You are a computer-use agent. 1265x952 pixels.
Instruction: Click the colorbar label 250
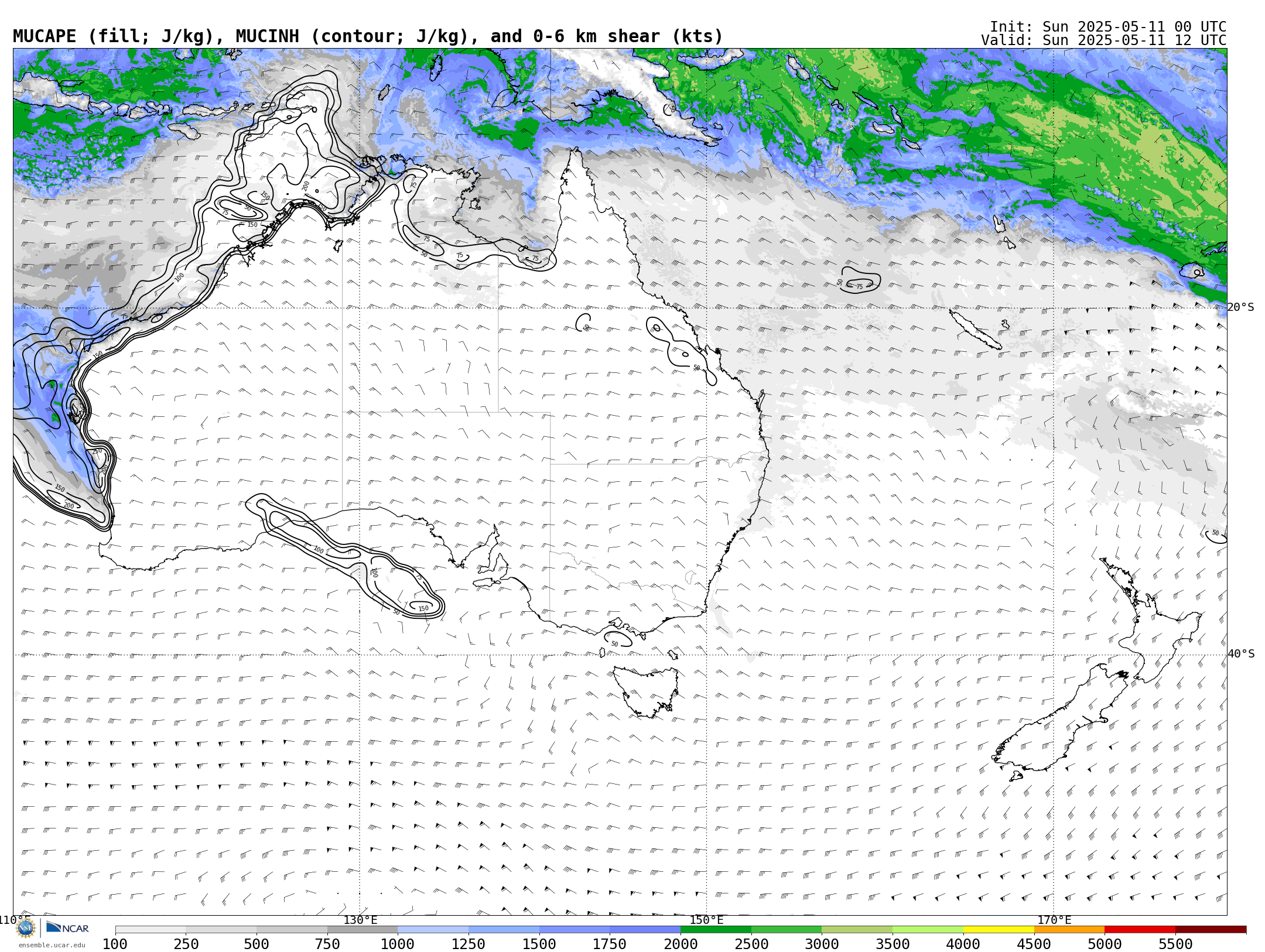click(x=186, y=944)
